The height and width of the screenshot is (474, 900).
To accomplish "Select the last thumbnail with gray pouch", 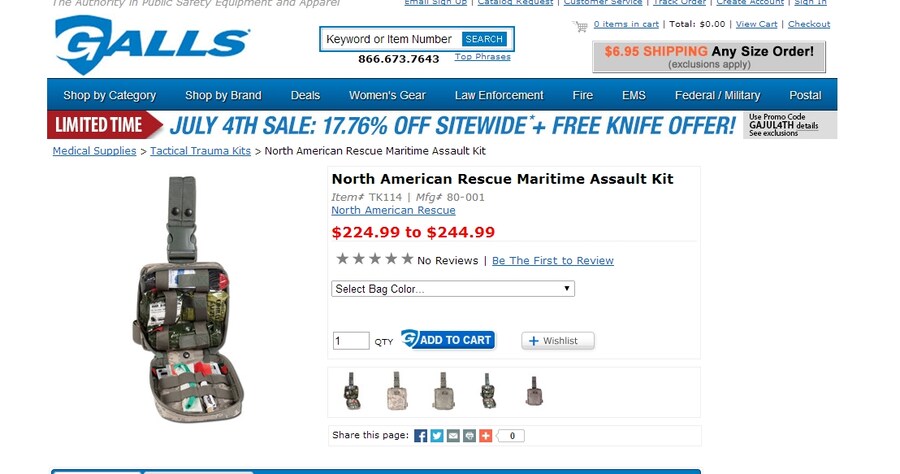I will pos(534,391).
